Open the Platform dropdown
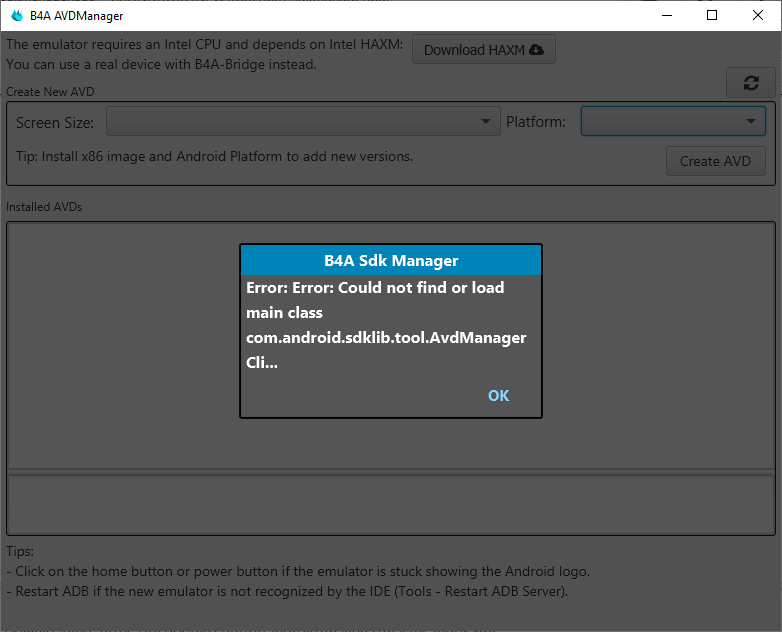782x632 pixels. 673,121
